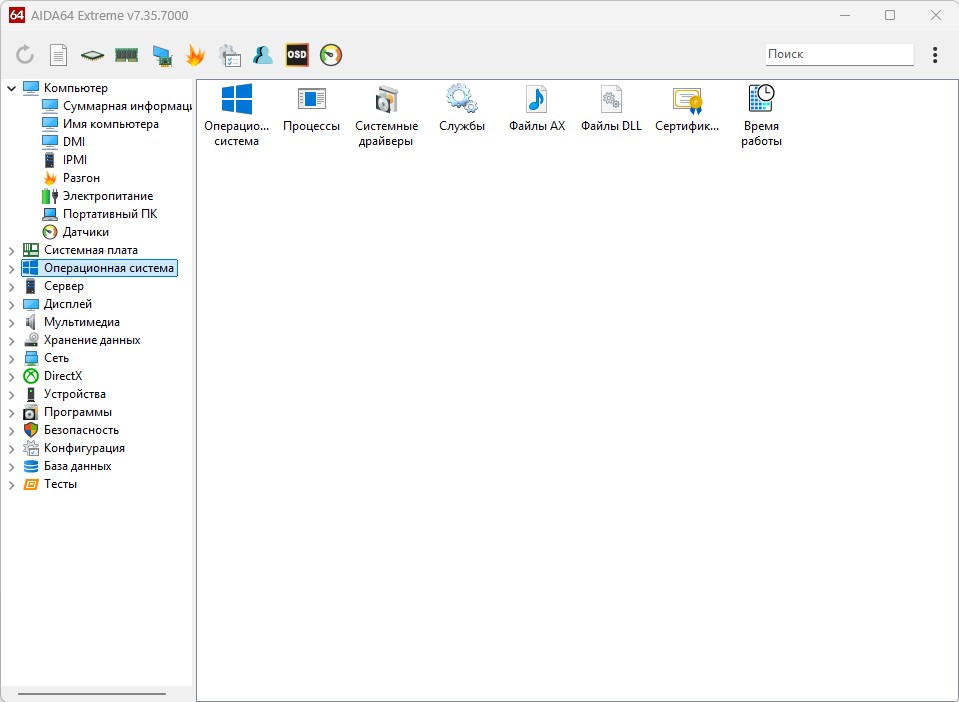Expand the Системная плата node arrow

[x=12, y=250]
